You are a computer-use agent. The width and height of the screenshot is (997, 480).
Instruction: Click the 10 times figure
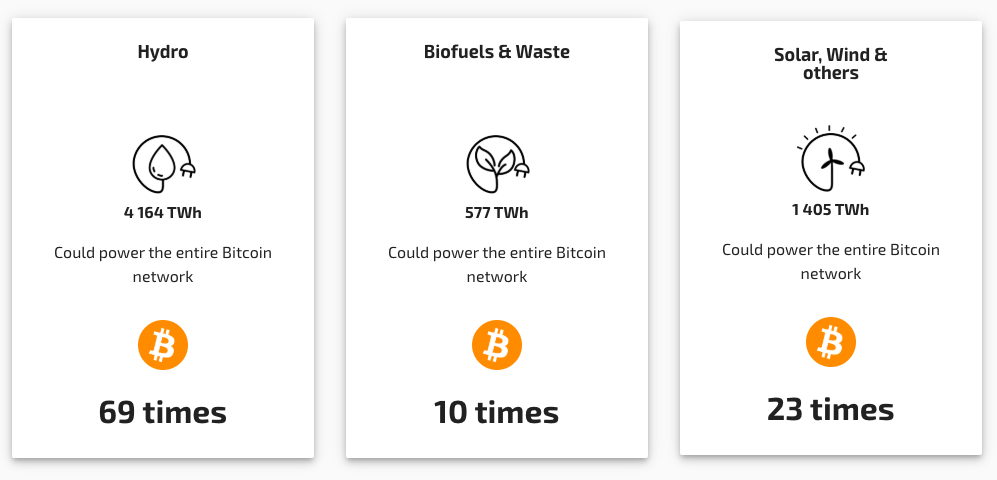coord(497,412)
